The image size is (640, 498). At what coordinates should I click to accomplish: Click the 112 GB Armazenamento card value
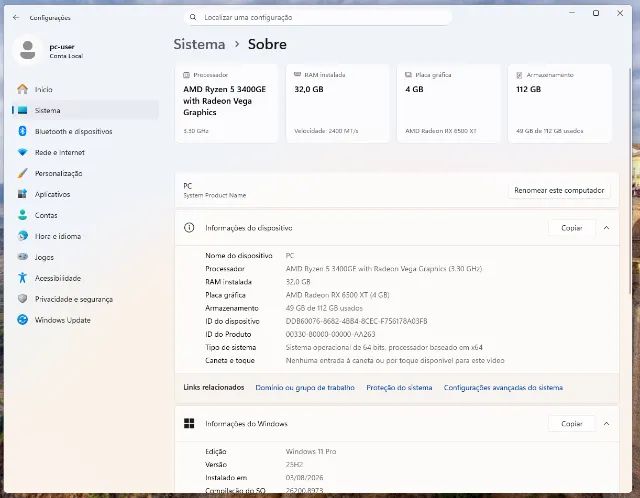528,89
